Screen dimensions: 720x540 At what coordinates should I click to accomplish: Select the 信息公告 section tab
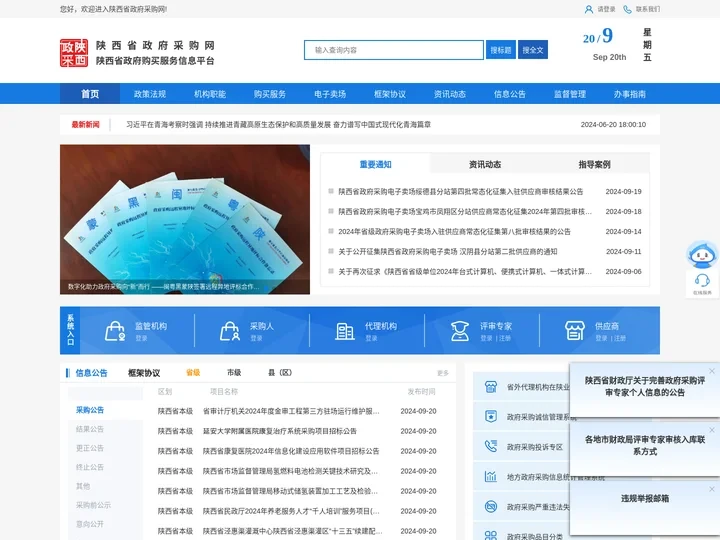pos(91,373)
